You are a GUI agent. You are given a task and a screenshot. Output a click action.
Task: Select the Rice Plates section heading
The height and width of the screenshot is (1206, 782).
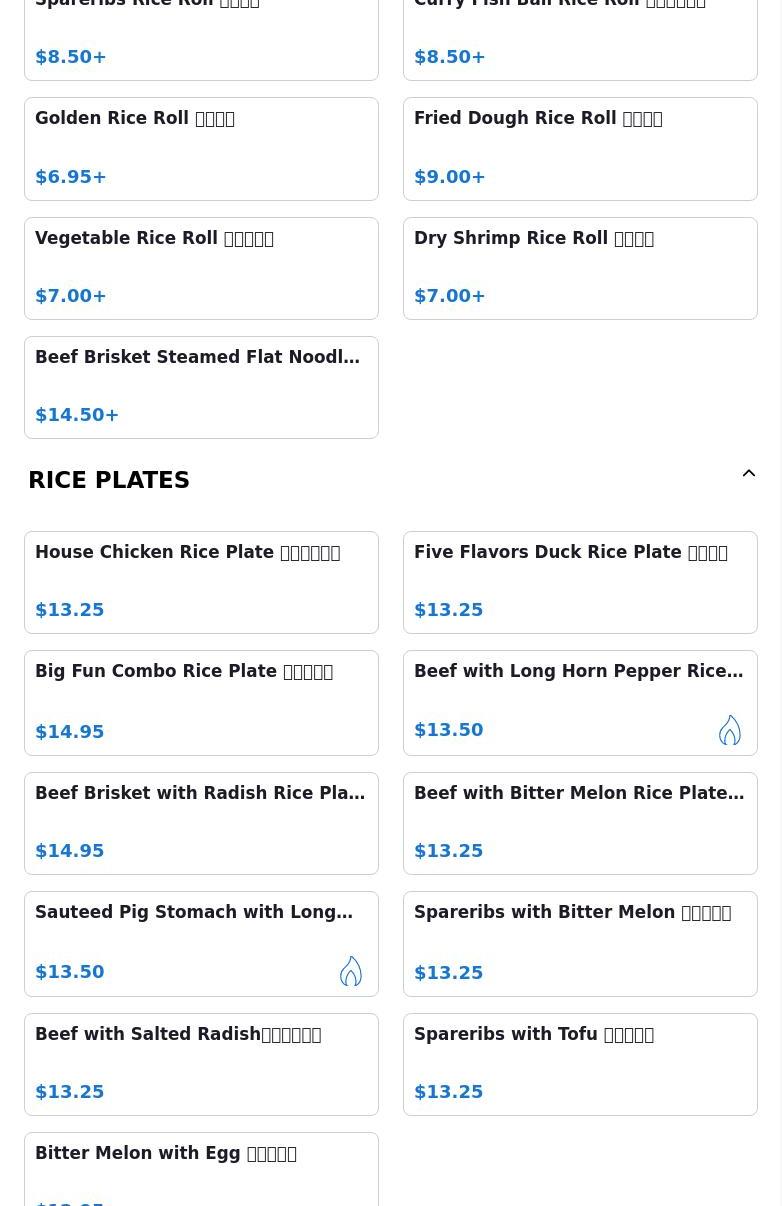tap(109, 480)
